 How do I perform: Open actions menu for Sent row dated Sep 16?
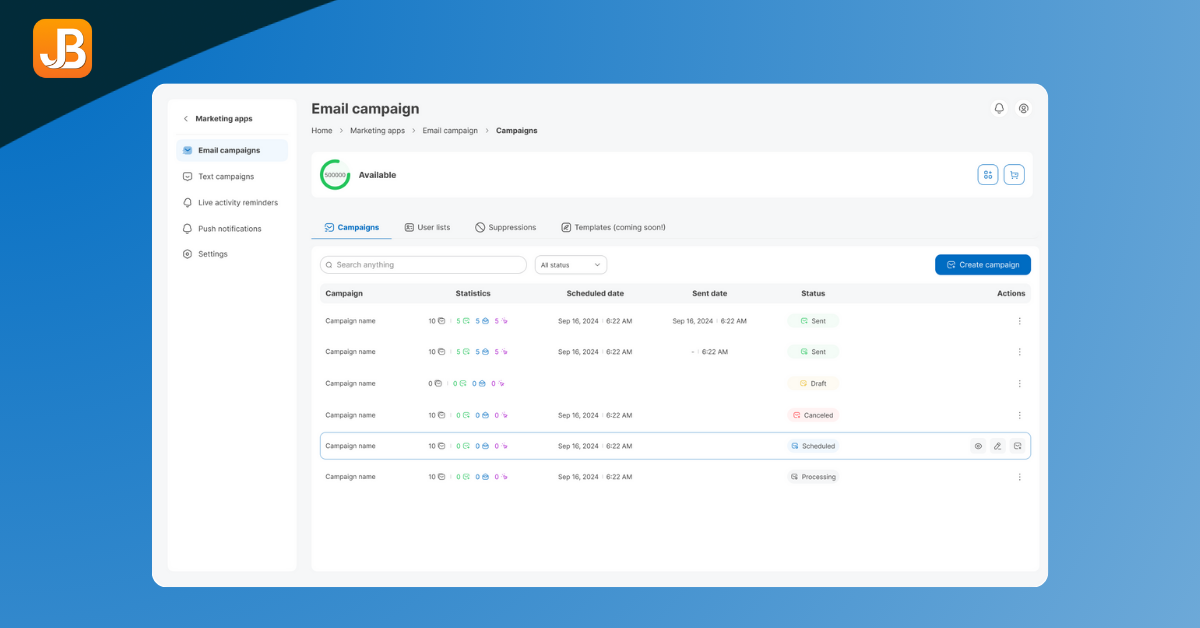pos(1019,321)
